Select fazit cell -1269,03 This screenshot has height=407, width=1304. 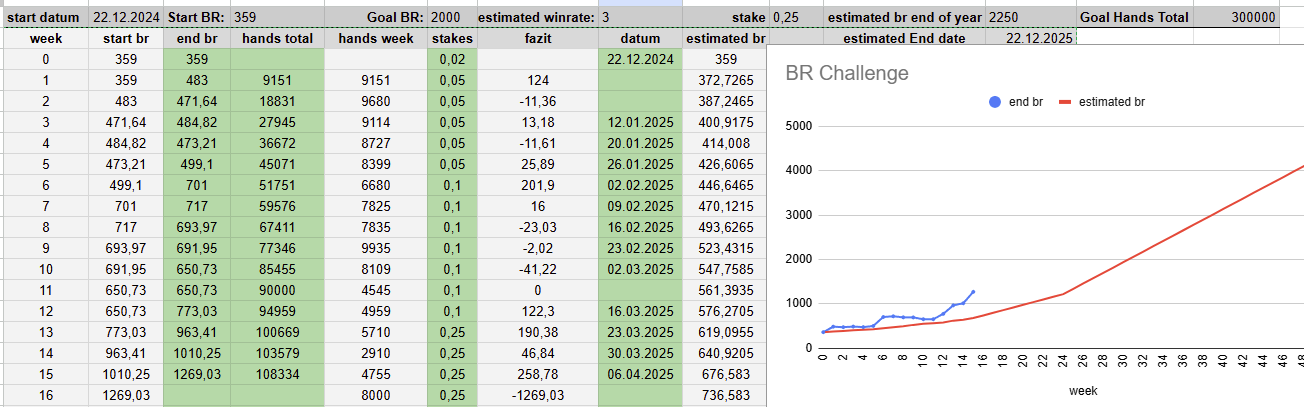(538, 395)
